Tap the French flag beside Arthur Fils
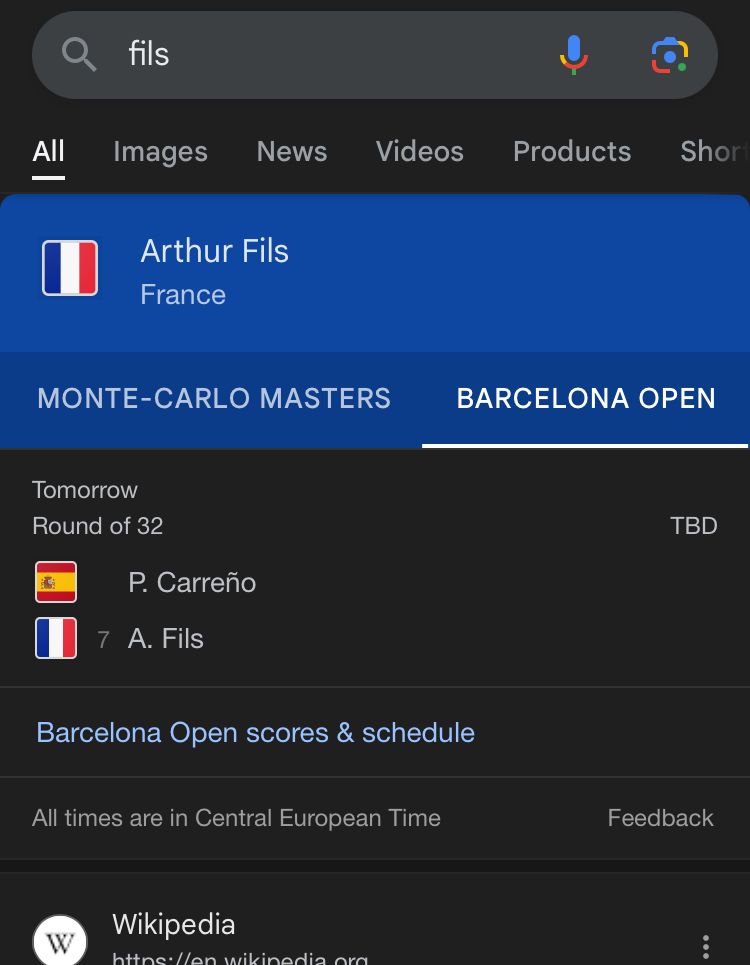 (70, 268)
